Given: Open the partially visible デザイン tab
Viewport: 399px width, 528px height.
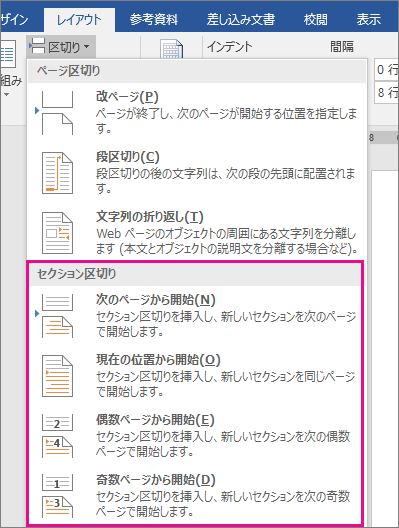Looking at the screenshot, I should tap(14, 20).
